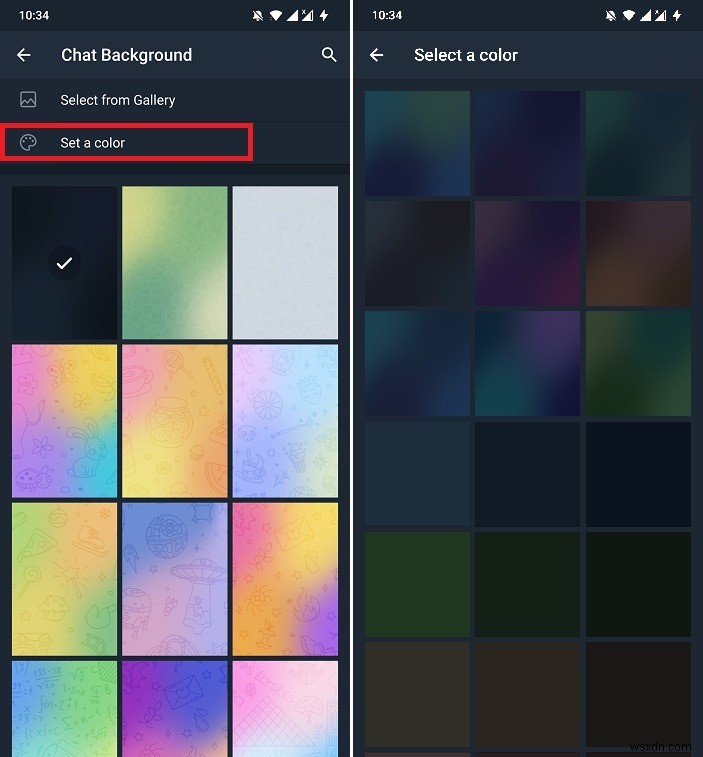
Task: Select purple-magenta gradient color, second row
Action: 528,253
